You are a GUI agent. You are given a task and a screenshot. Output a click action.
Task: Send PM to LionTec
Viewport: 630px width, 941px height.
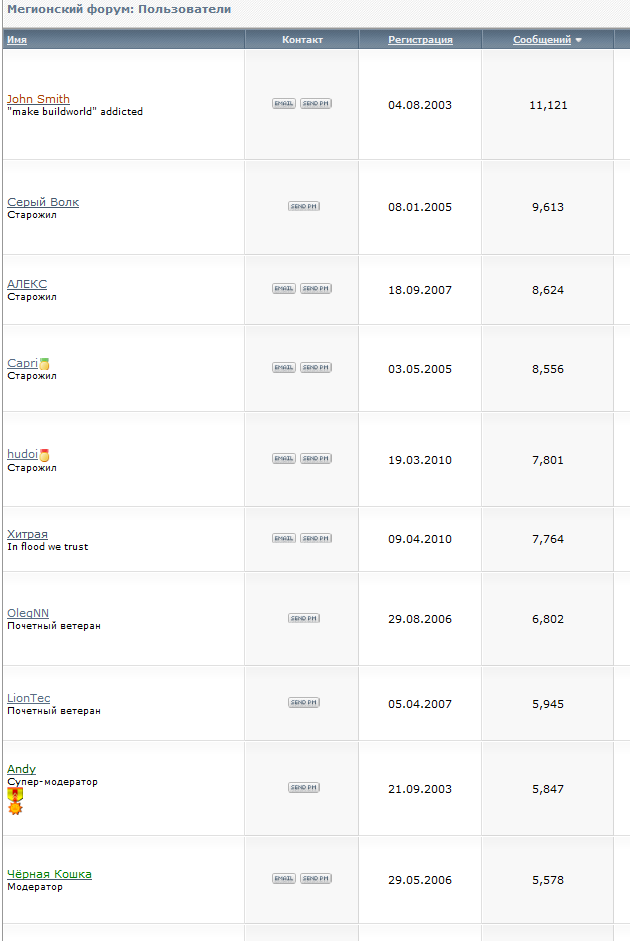304,702
